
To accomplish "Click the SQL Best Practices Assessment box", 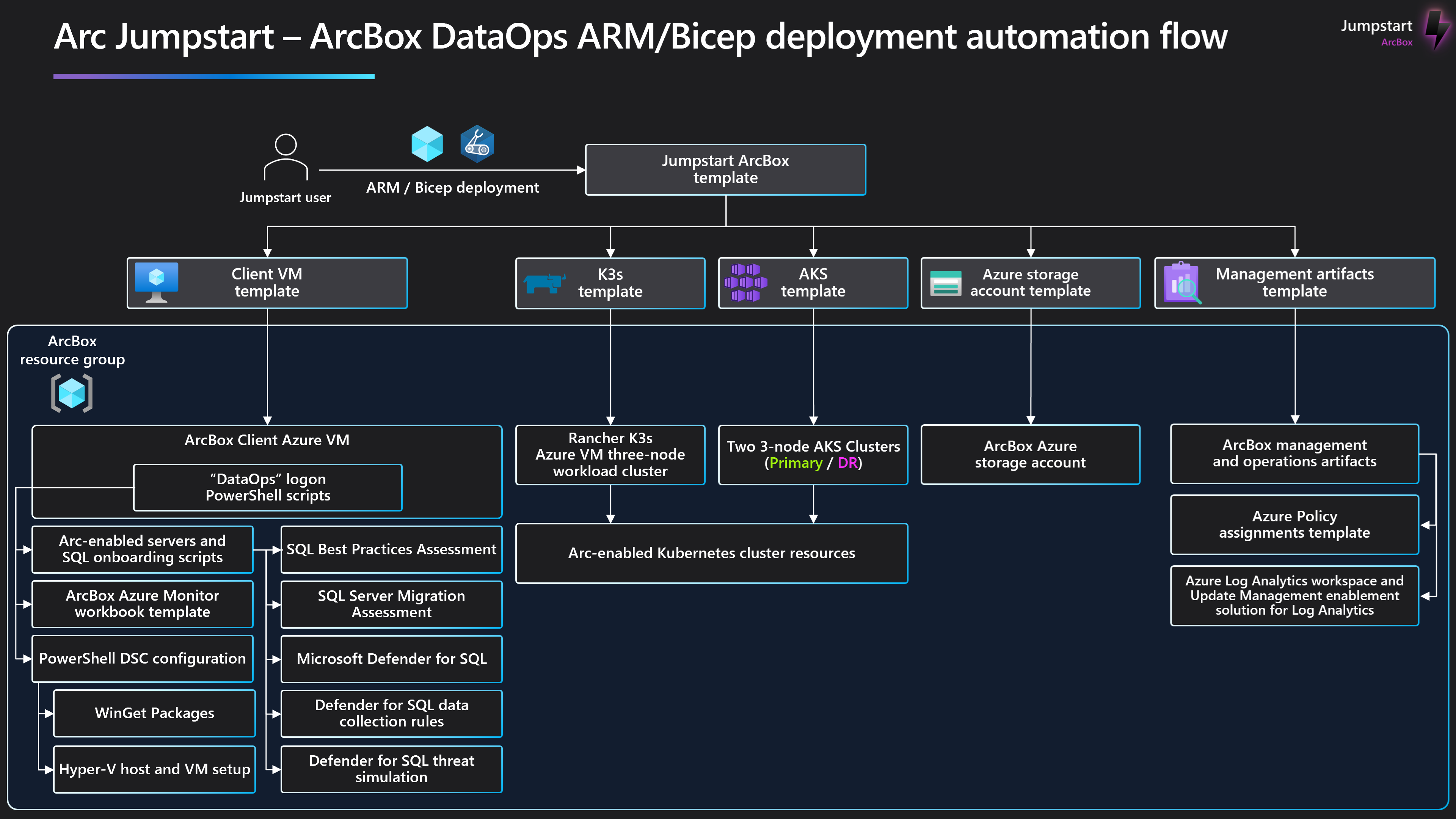I will pos(391,549).
